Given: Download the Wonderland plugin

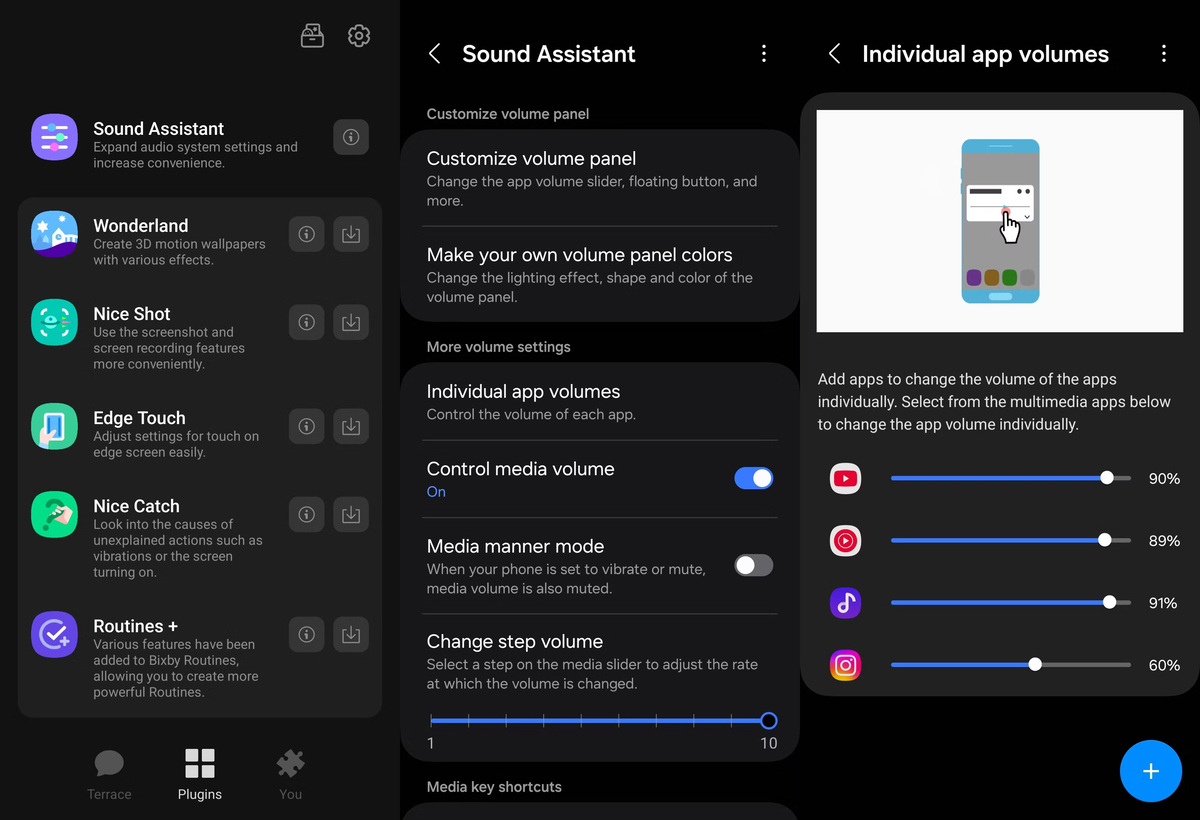Looking at the screenshot, I should click(x=351, y=234).
